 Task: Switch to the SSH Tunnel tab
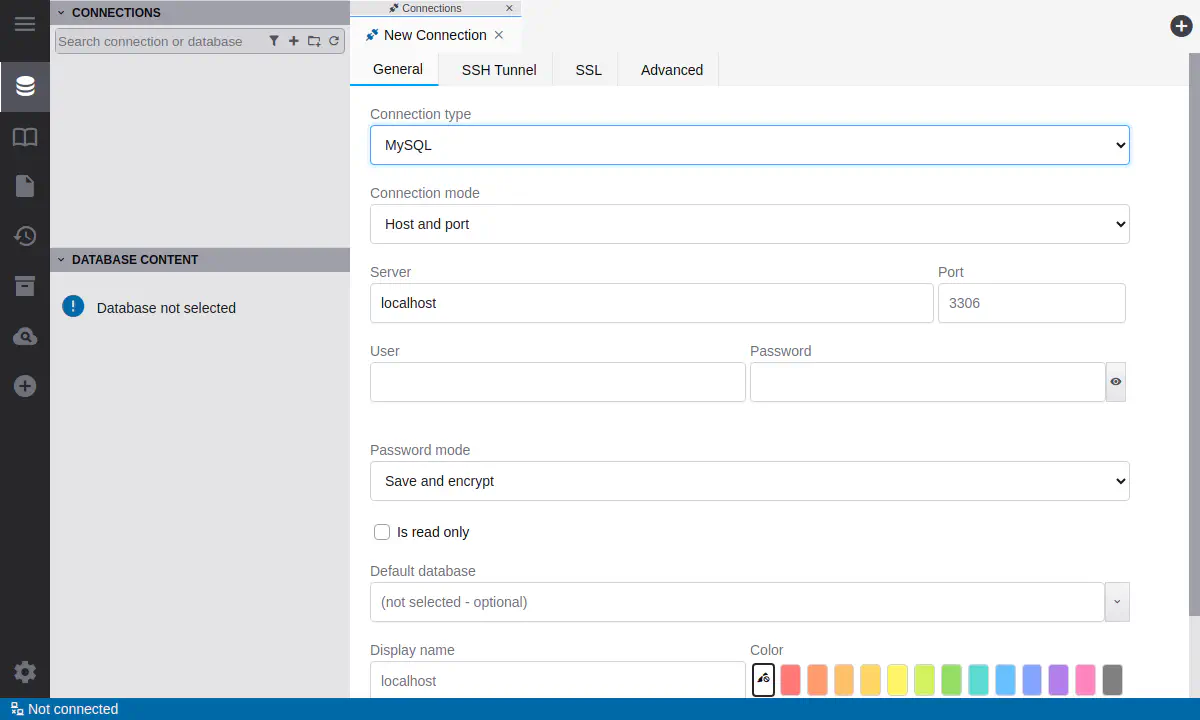(x=498, y=70)
